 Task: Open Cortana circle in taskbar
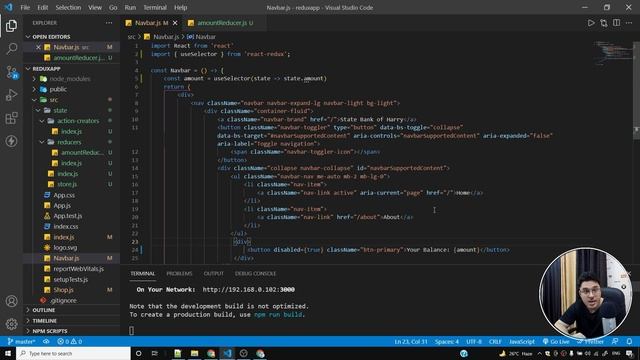pos(138,353)
